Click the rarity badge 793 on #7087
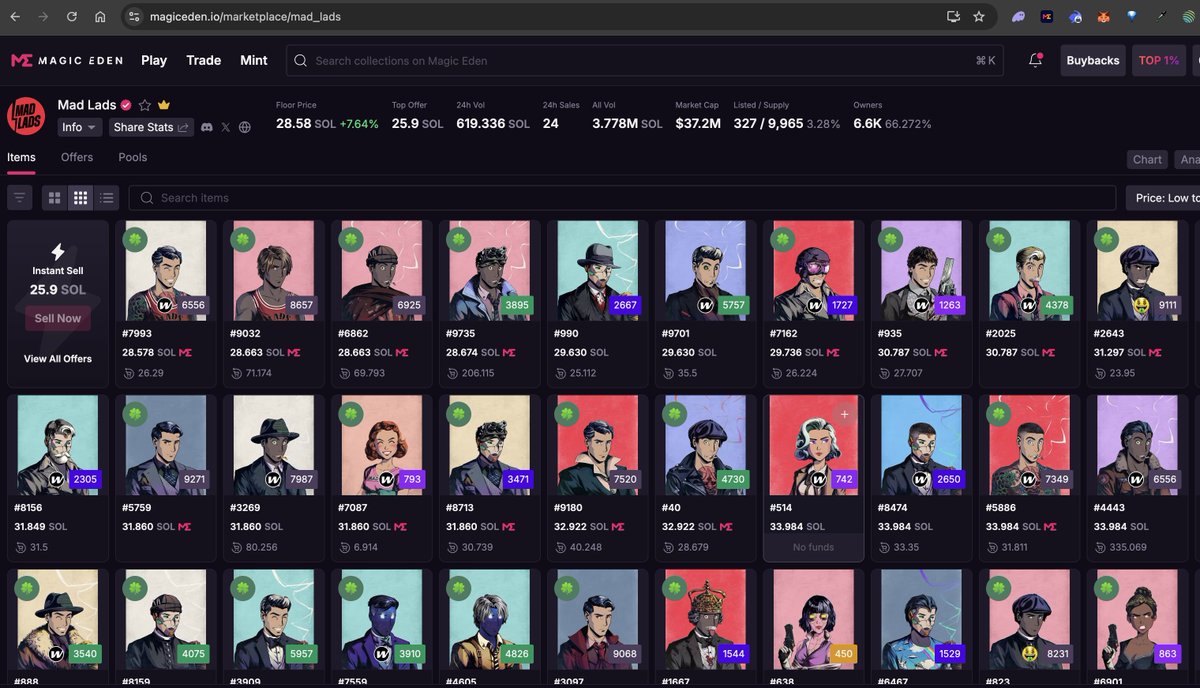Screen dimensions: 1200x688 [x=411, y=479]
